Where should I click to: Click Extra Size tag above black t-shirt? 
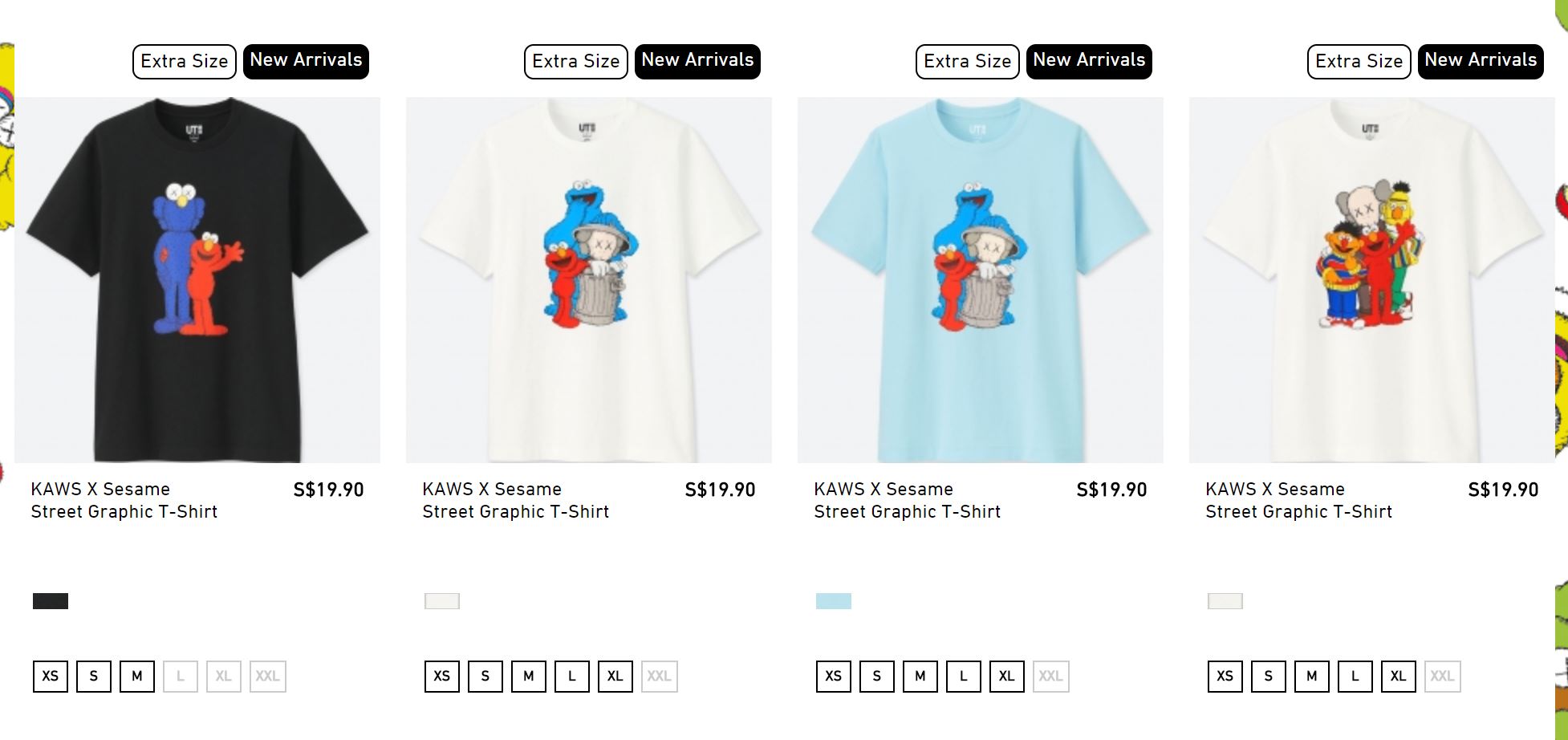click(x=185, y=61)
